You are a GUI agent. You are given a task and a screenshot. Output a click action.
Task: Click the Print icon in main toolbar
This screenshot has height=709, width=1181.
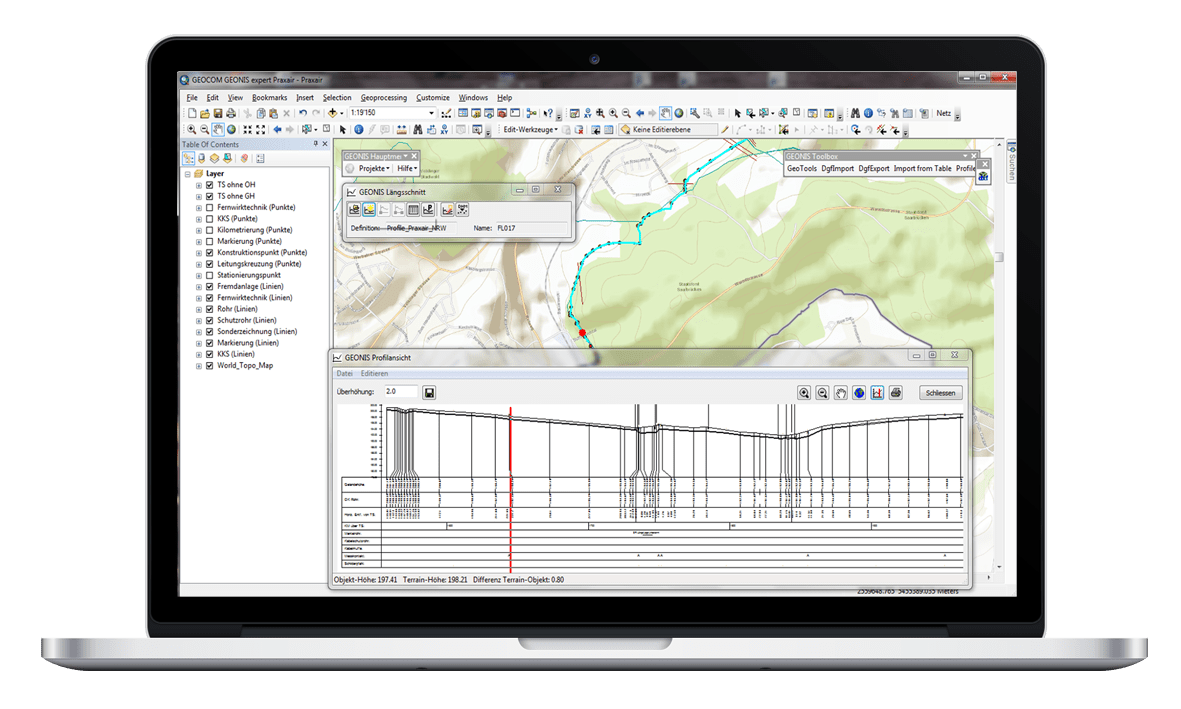coord(230,113)
